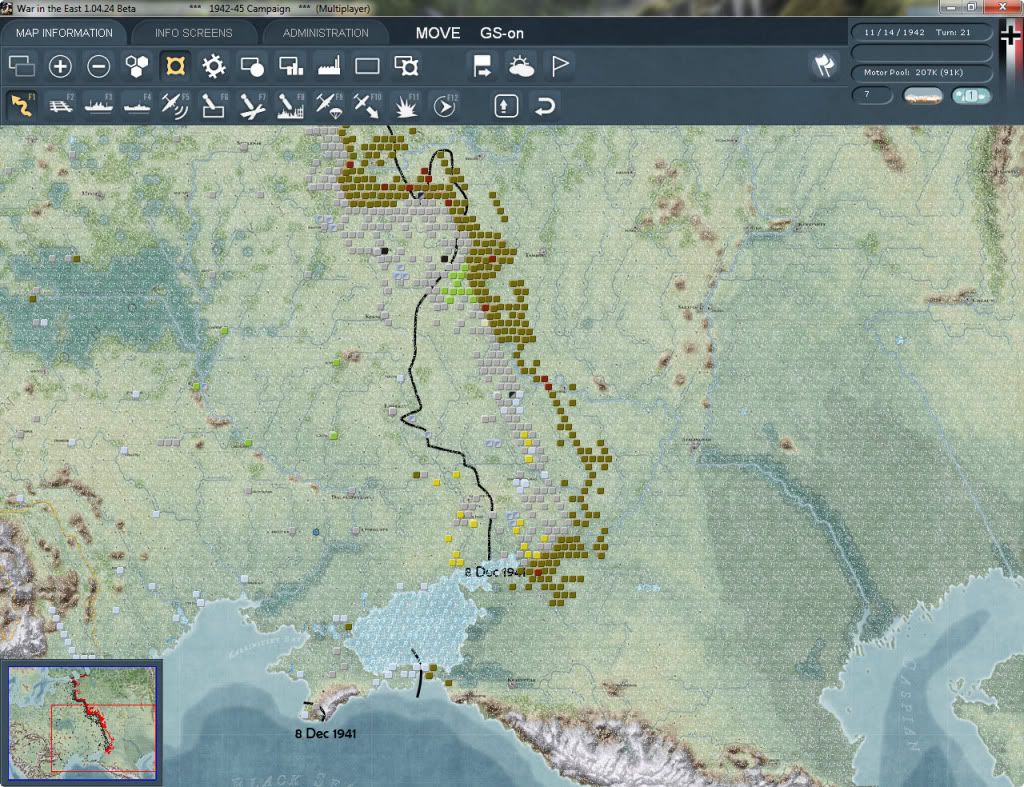Select F7 bomb airfield mode

[x=252, y=105]
